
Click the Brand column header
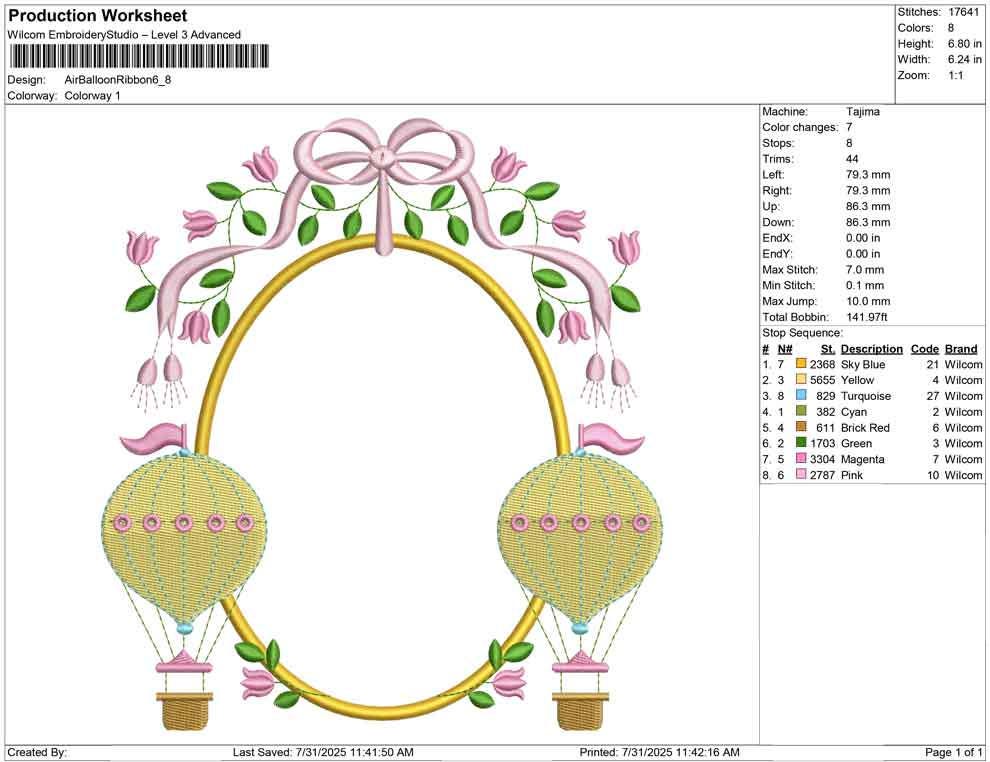[x=961, y=348]
